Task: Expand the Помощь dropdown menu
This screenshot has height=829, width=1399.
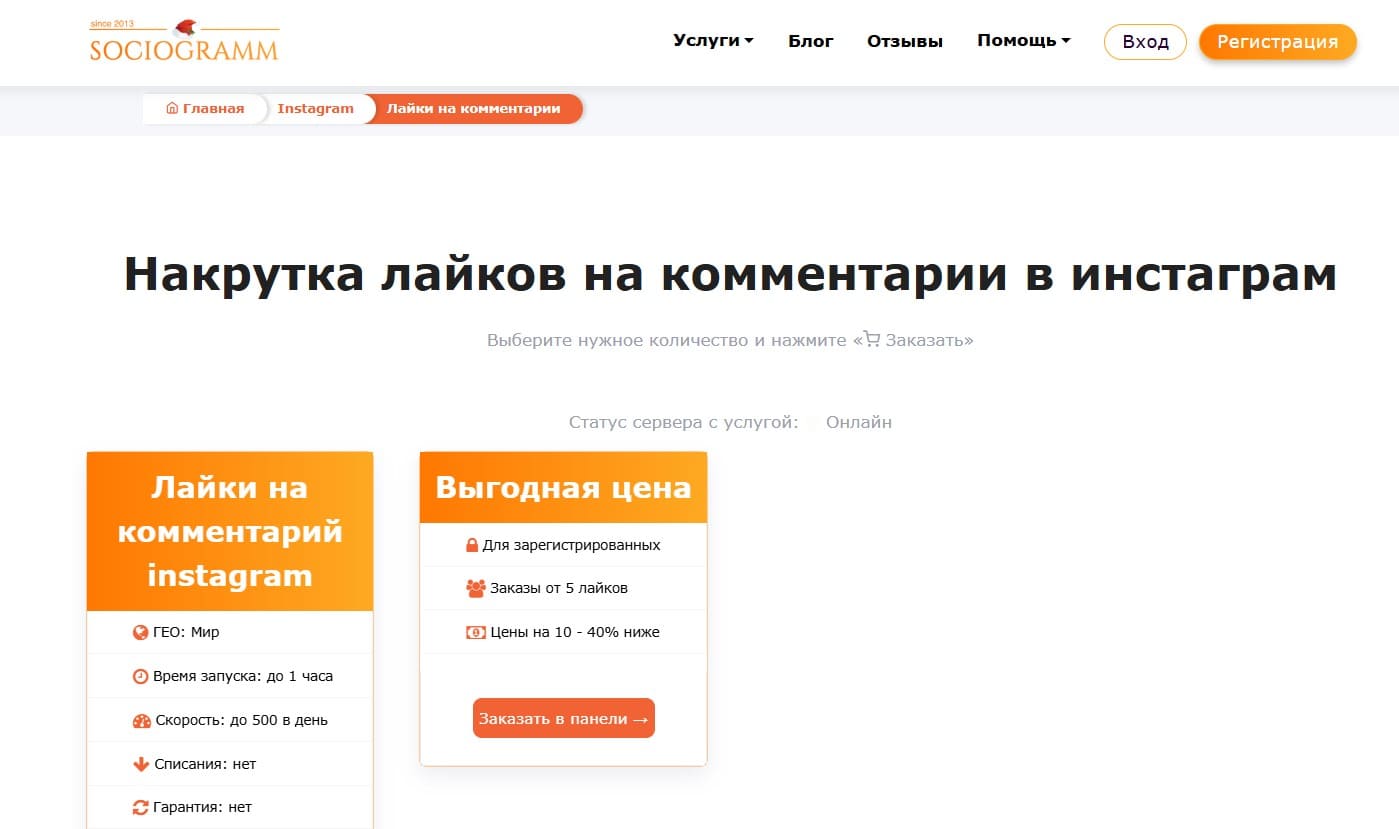Action: [1024, 41]
